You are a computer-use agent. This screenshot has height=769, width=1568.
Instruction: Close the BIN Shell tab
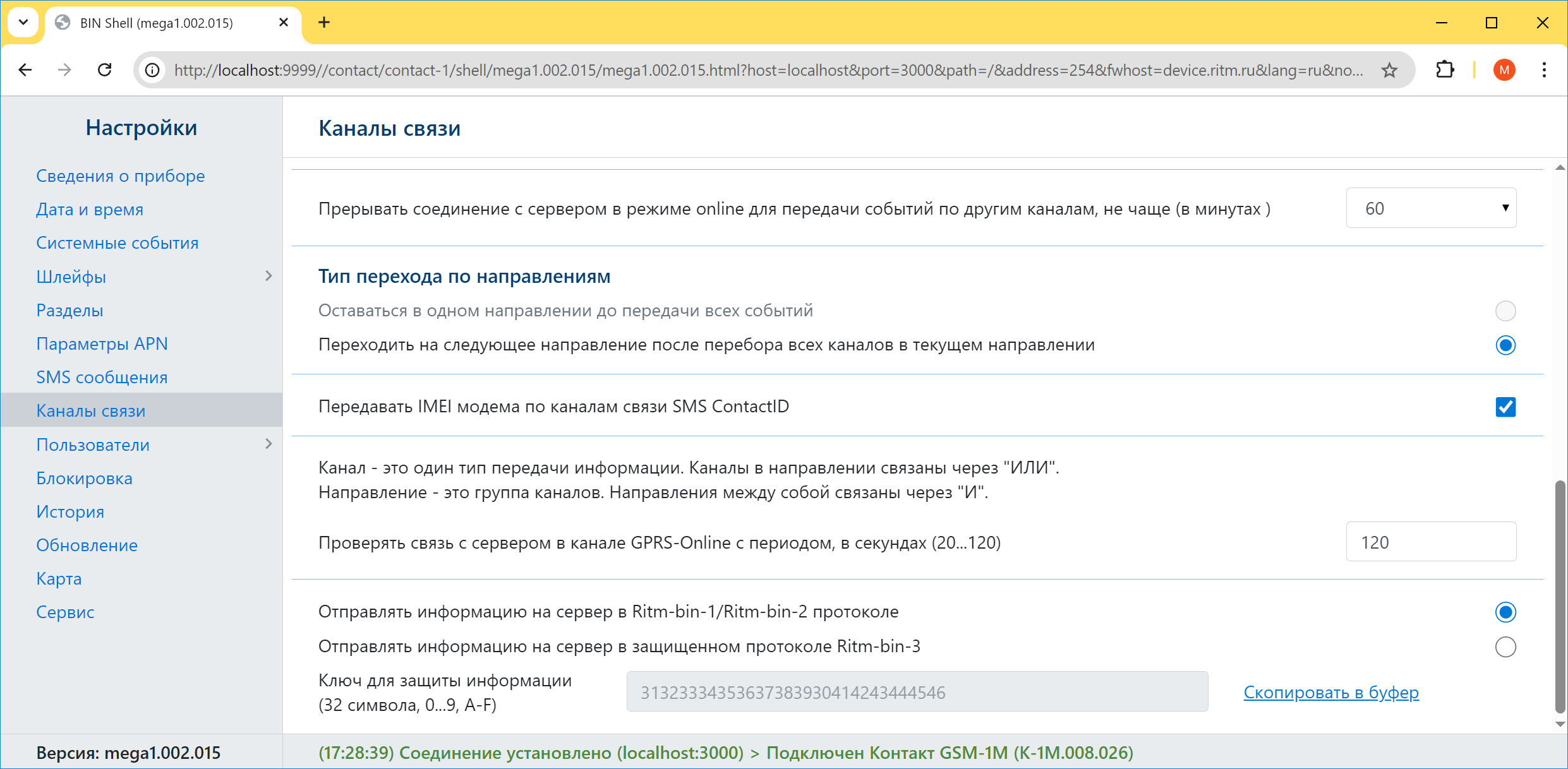coord(284,23)
